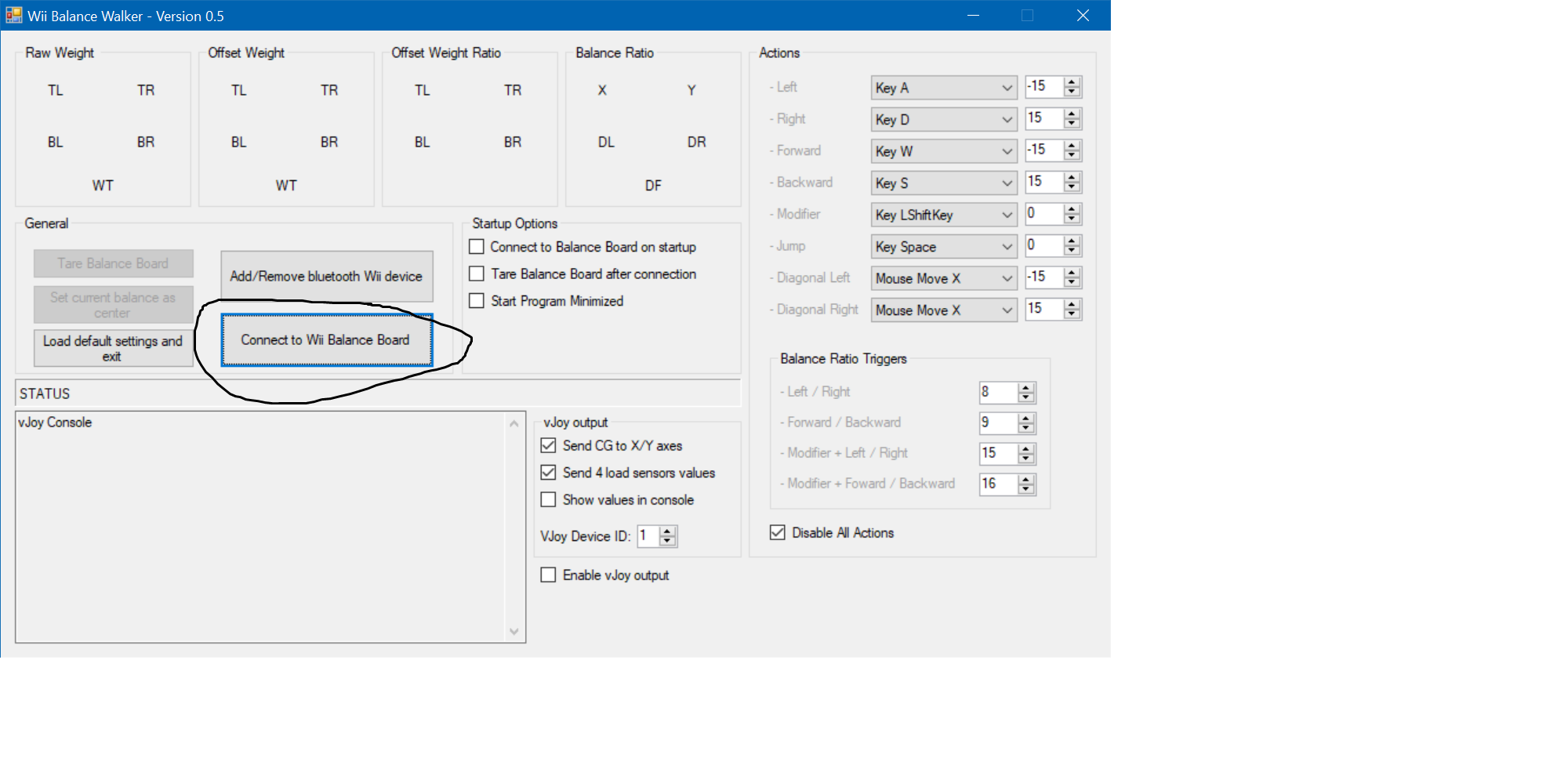
Task: Click the Balance Ratio X label
Action: point(602,90)
